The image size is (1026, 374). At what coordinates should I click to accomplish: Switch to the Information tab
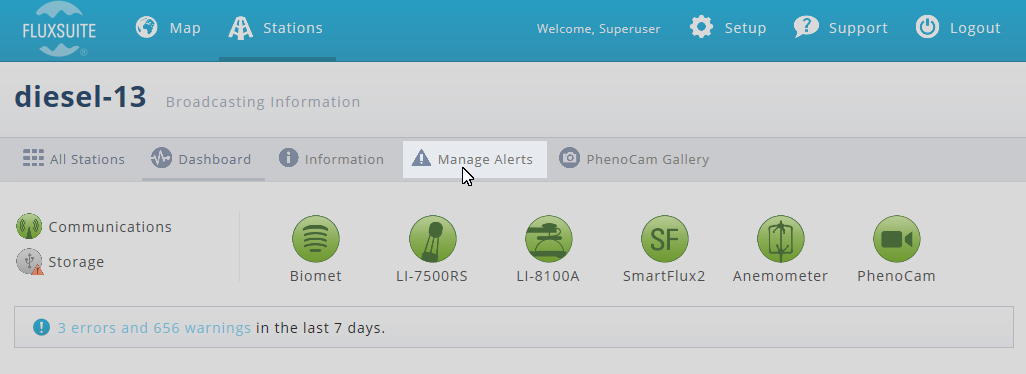pyautogui.click(x=344, y=160)
